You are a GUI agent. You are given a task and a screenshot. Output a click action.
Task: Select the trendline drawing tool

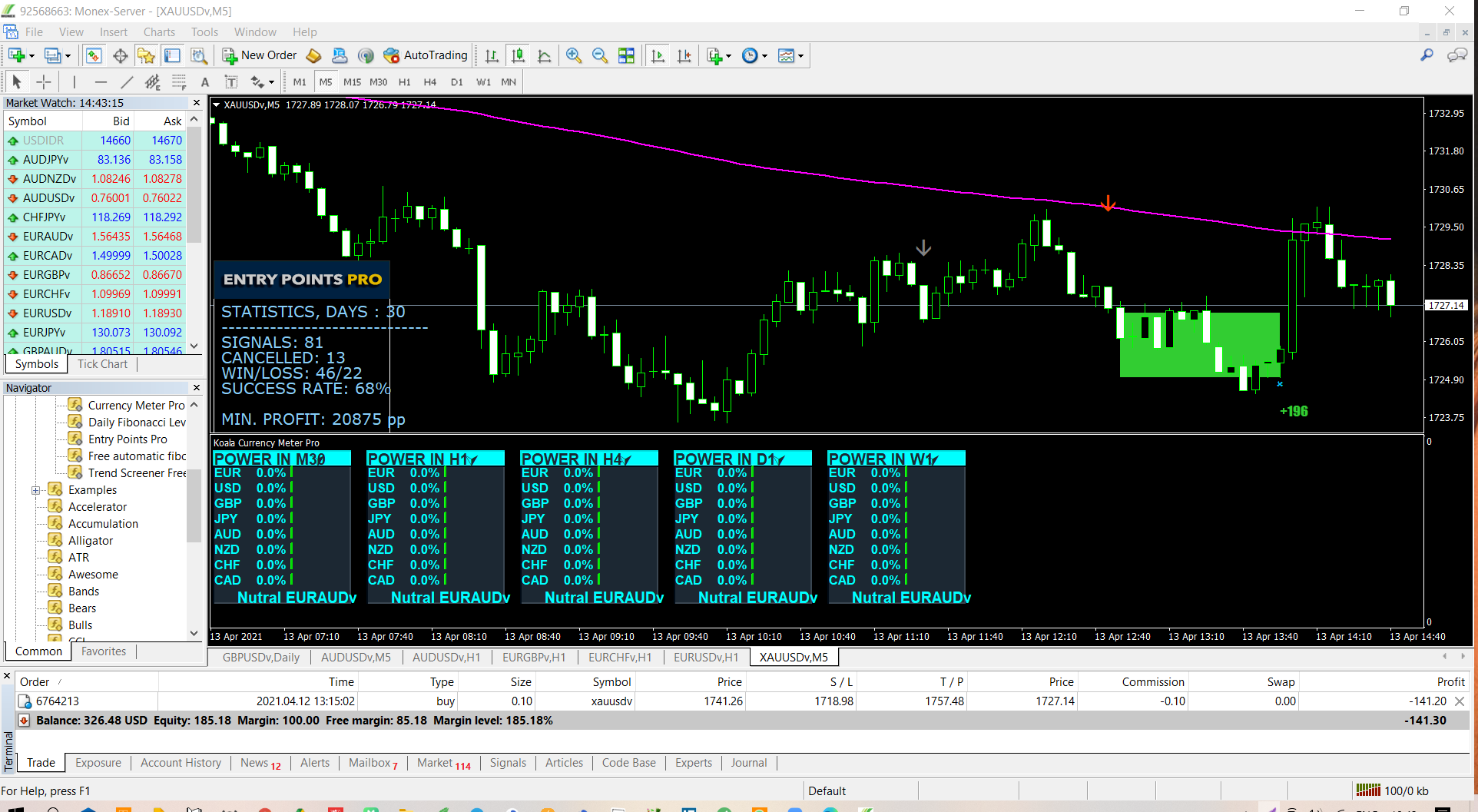(x=127, y=81)
